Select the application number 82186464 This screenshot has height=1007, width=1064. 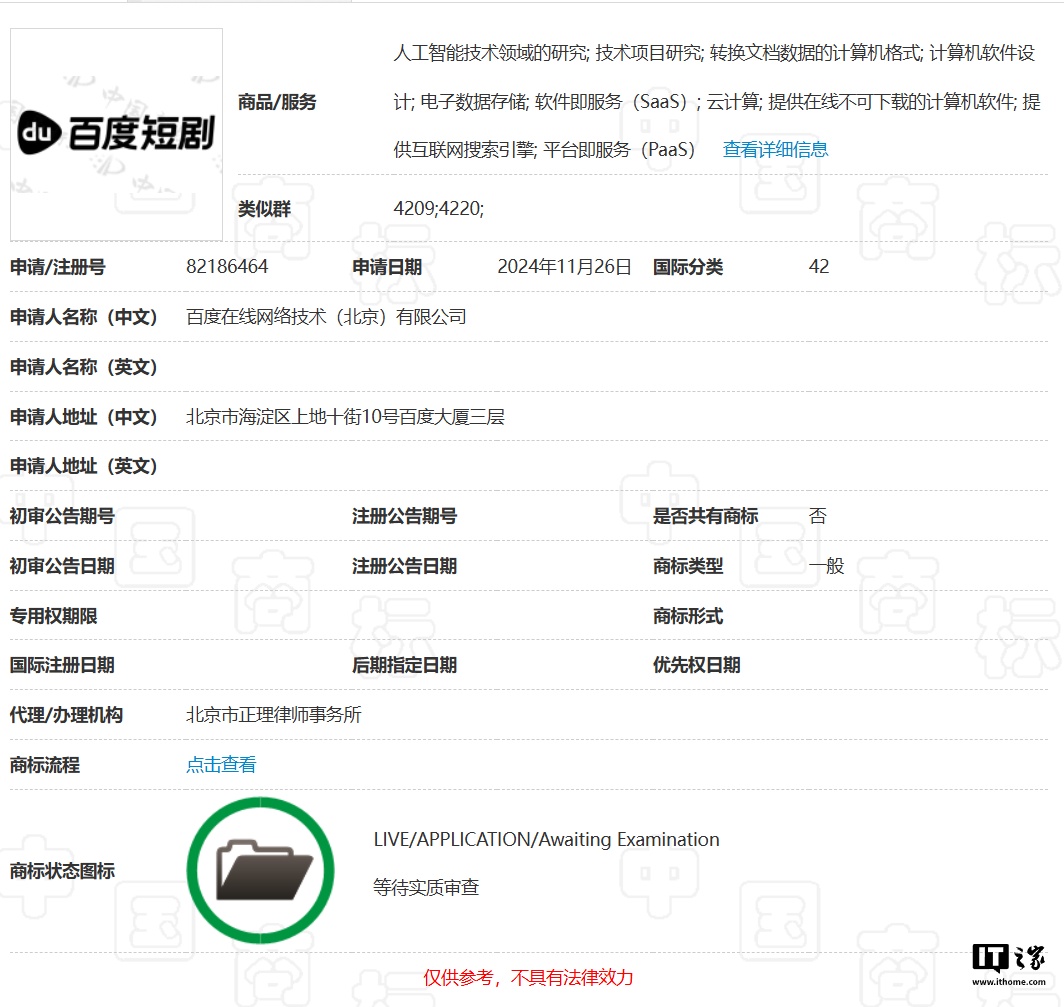[225, 267]
